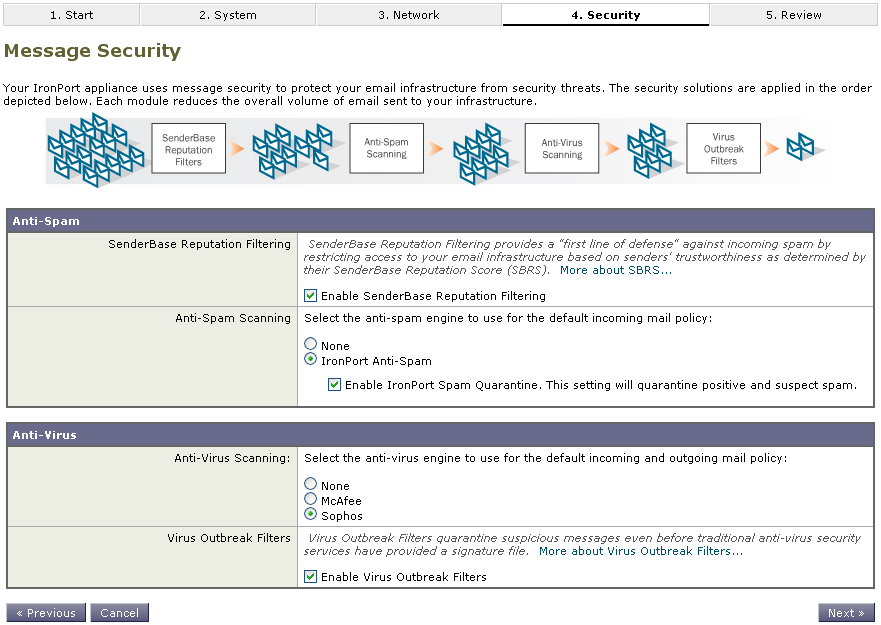Click the Anti-Virus Scanning diagram box
The height and width of the screenshot is (625, 881).
tap(562, 148)
